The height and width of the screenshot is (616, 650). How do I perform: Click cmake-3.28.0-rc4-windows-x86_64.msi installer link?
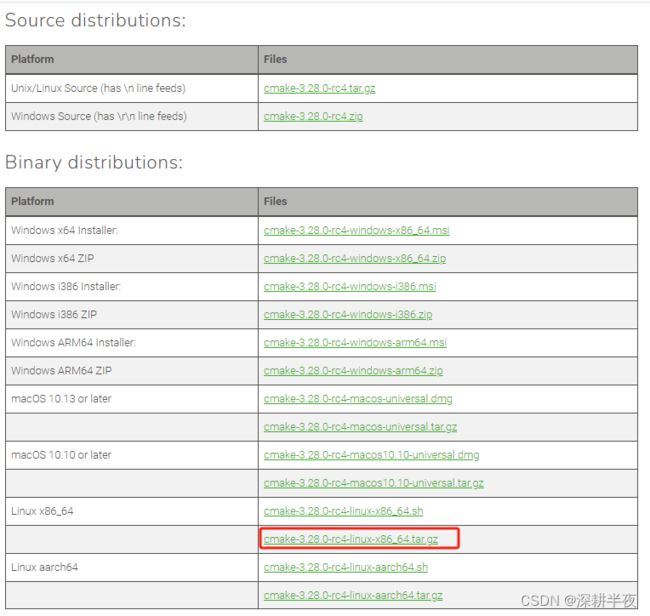[357, 230]
